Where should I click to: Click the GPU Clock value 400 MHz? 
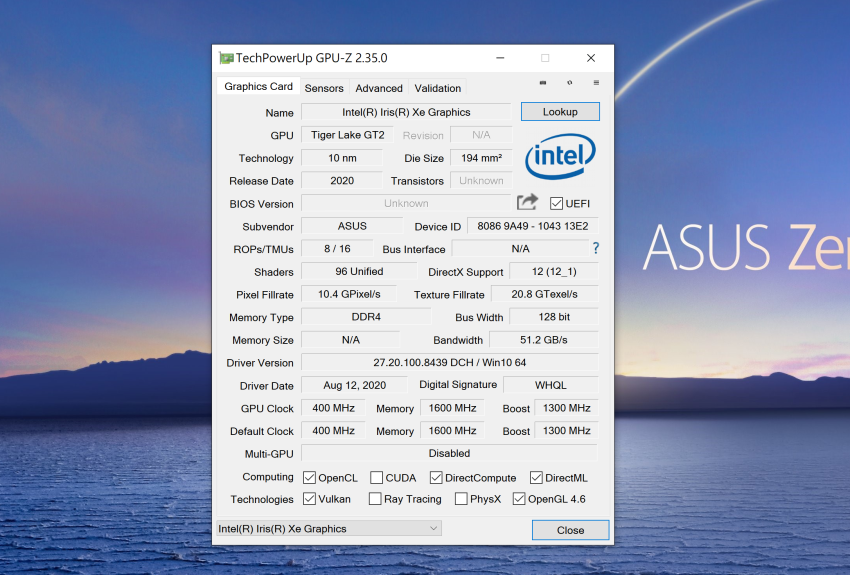click(333, 408)
